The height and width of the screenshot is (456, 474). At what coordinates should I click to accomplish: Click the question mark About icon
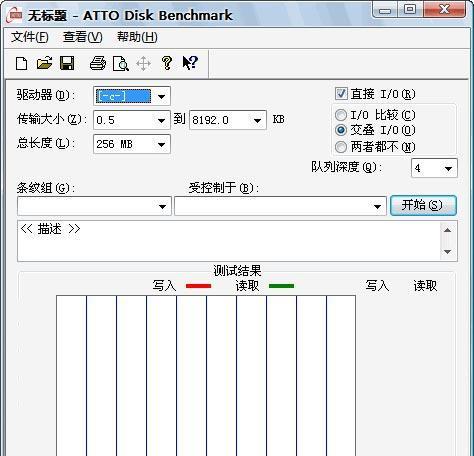tap(167, 63)
